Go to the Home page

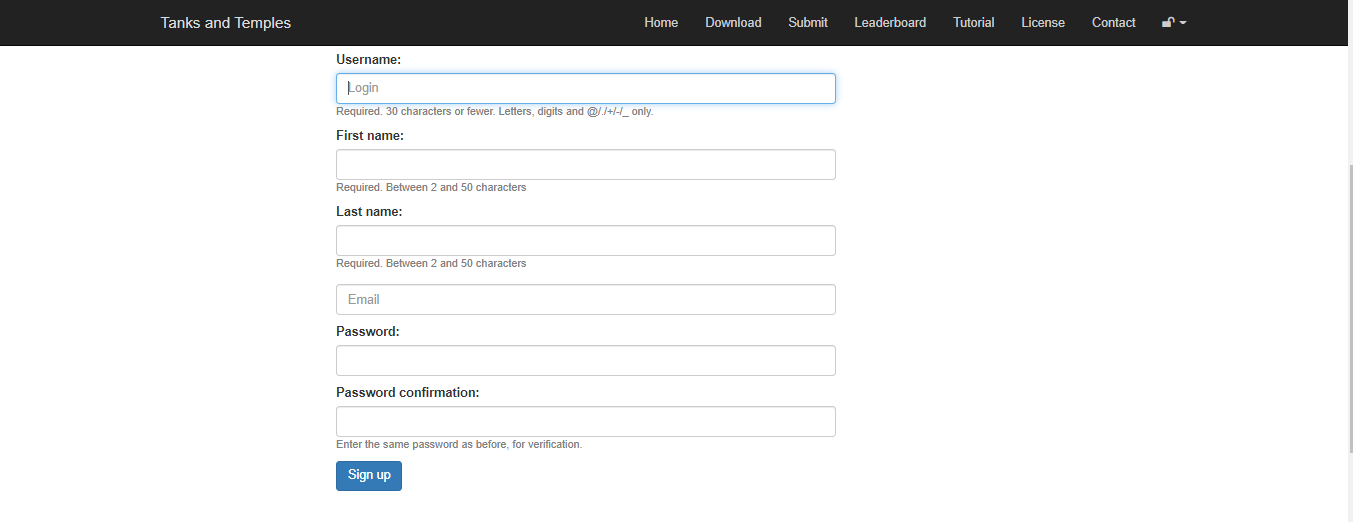tap(661, 22)
